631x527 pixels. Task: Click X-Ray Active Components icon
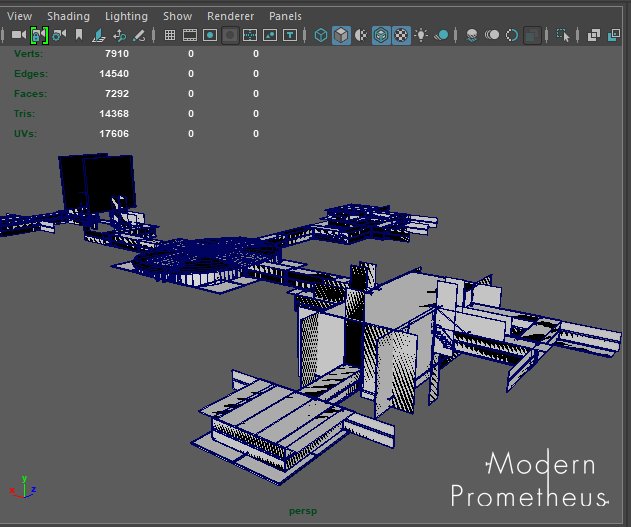pos(614,35)
